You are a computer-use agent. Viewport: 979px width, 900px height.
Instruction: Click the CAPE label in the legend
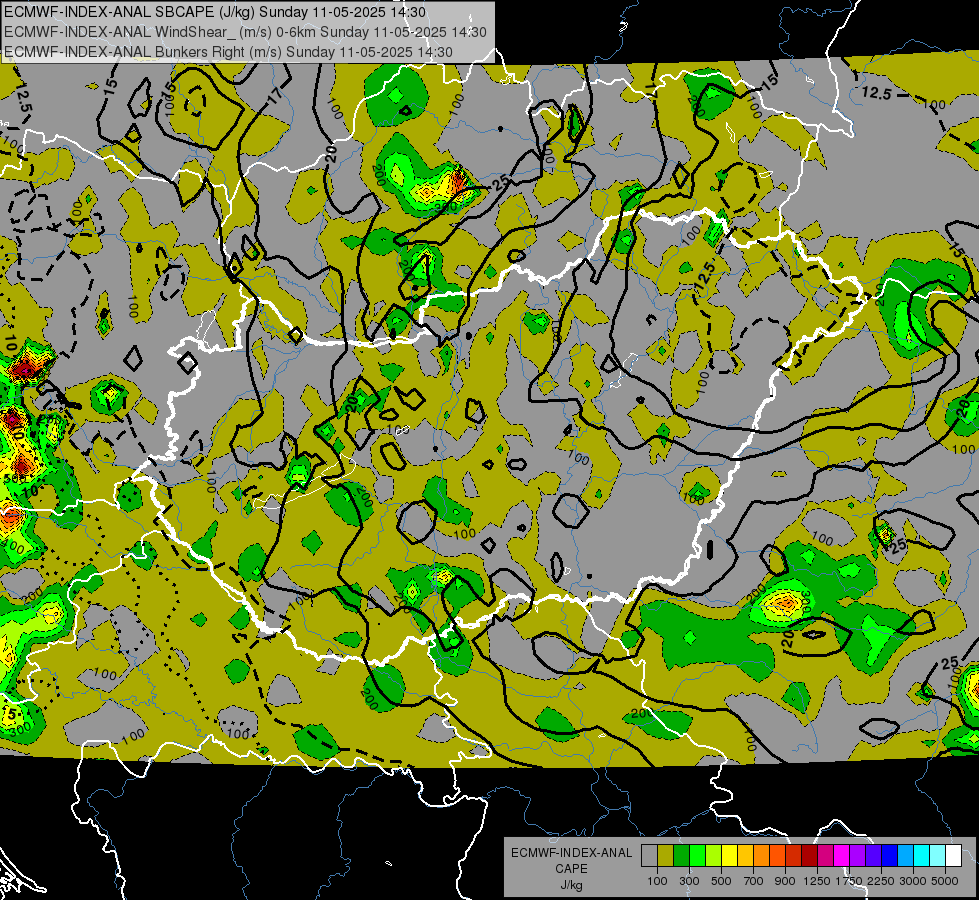[571, 869]
